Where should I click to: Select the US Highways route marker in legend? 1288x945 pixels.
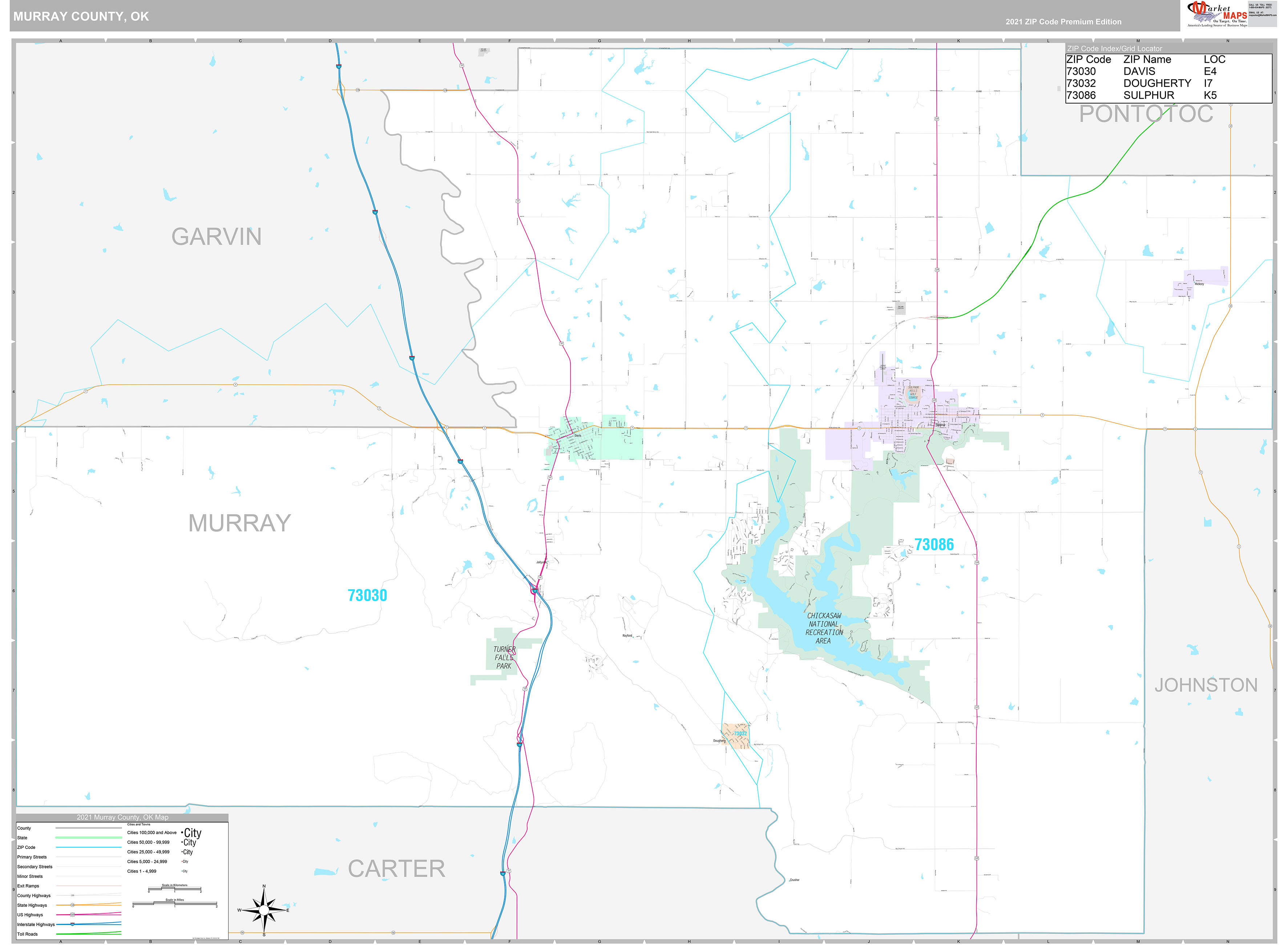[72, 915]
